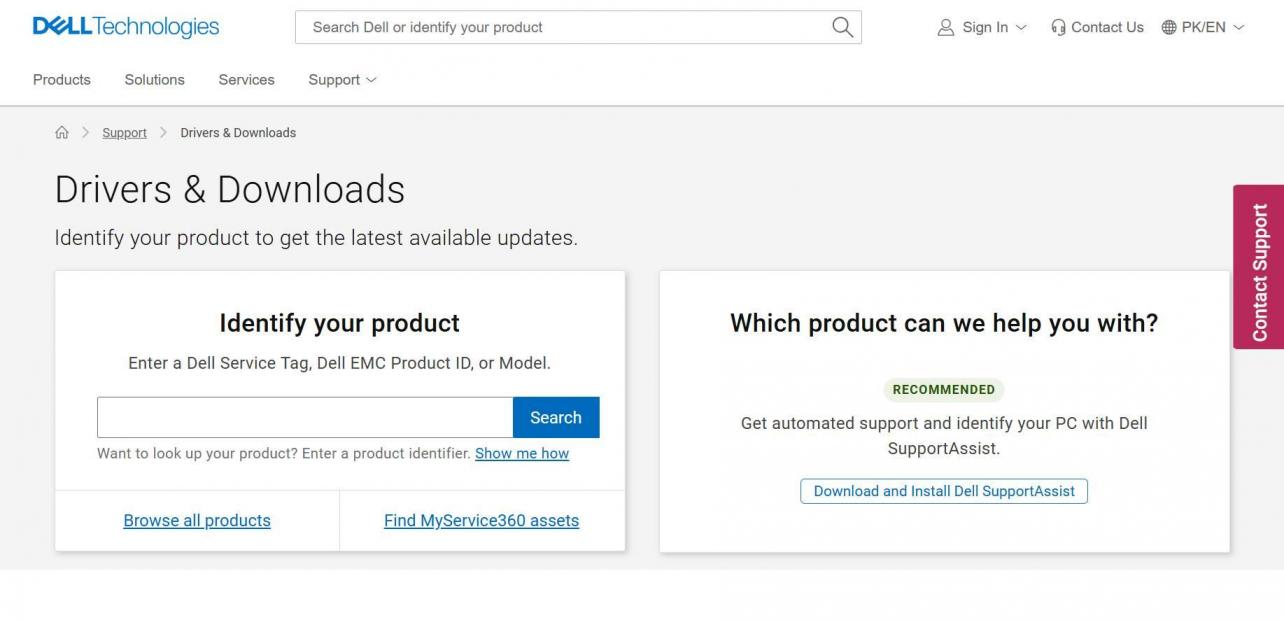Open the Solutions menu

click(154, 80)
